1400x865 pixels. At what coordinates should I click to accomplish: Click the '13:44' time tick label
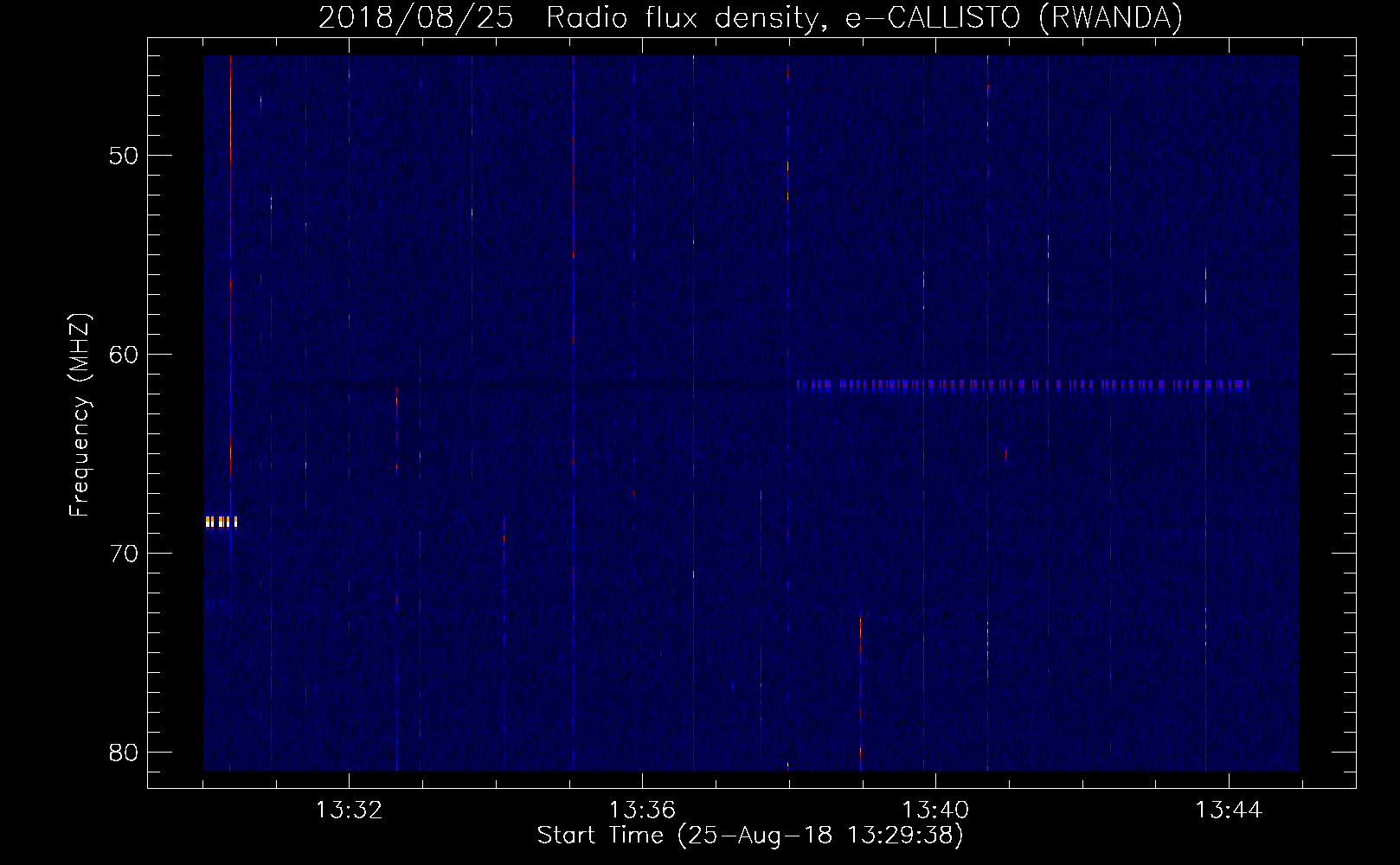1229,811
